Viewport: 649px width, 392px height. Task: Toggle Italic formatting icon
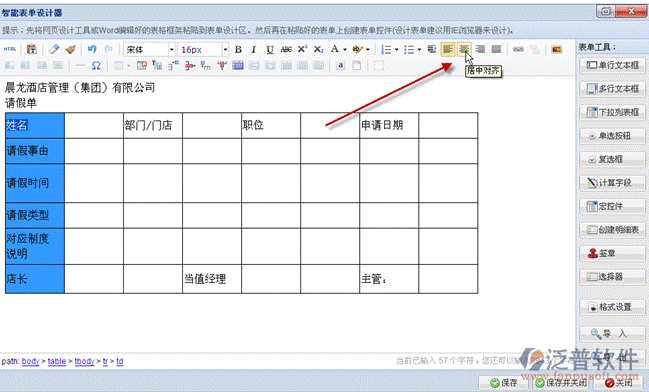click(x=254, y=49)
